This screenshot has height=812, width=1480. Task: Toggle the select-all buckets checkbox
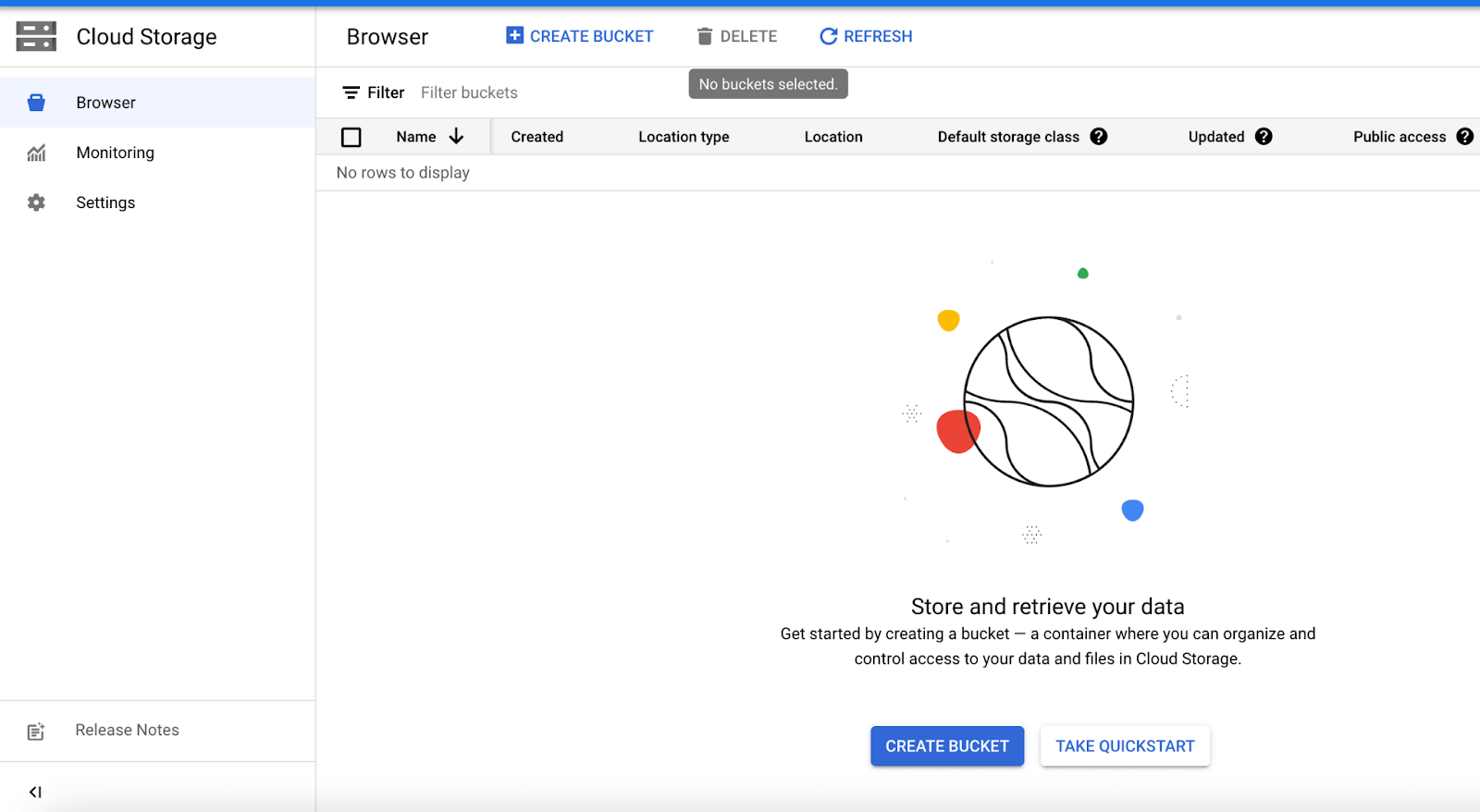coord(351,137)
